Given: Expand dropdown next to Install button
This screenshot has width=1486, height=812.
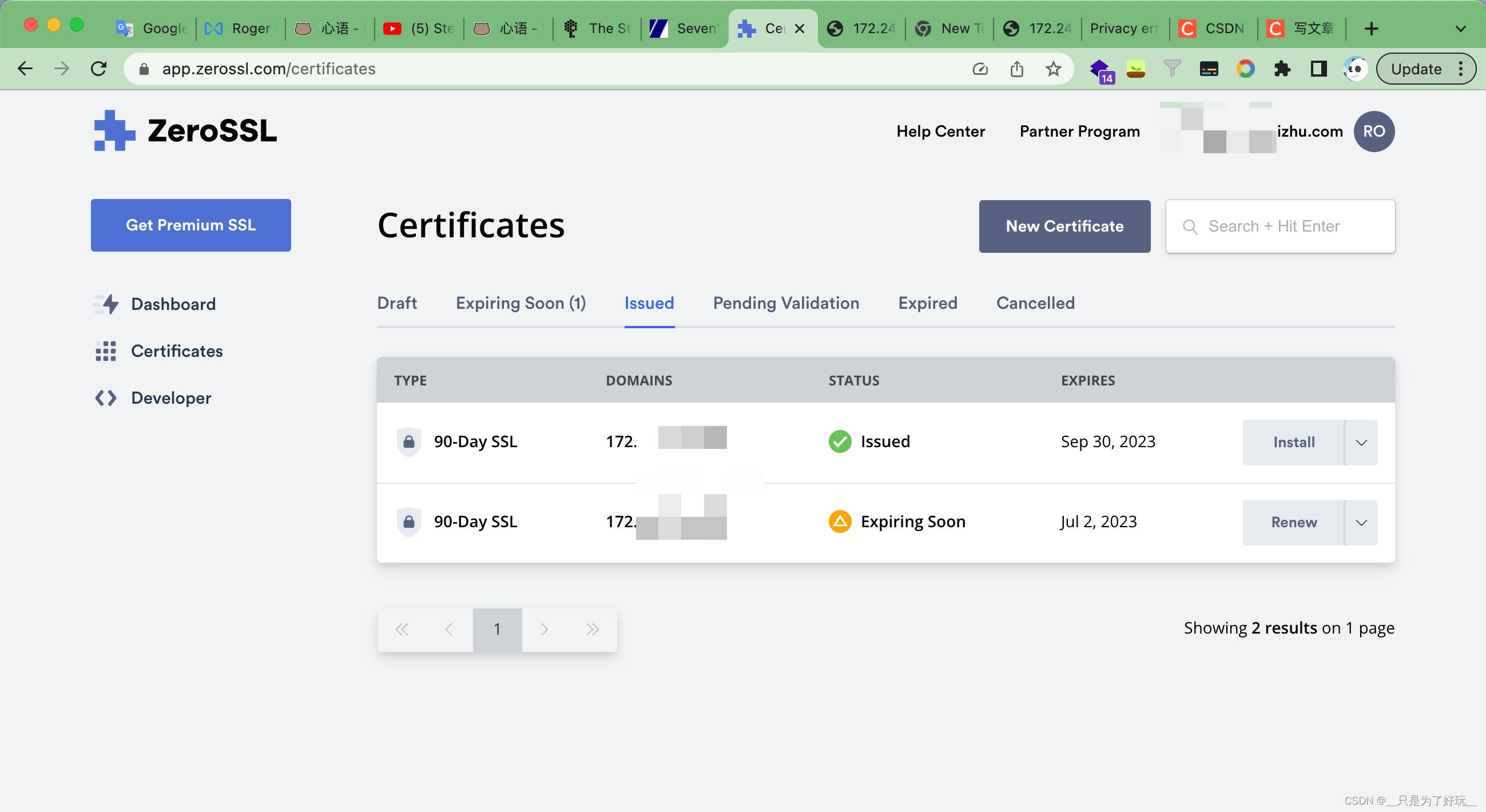Looking at the screenshot, I should 1361,443.
